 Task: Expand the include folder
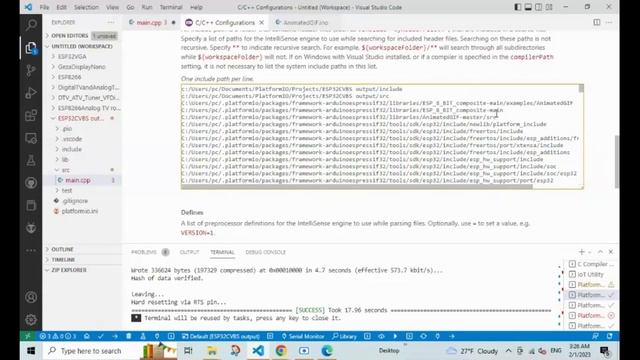(71, 149)
